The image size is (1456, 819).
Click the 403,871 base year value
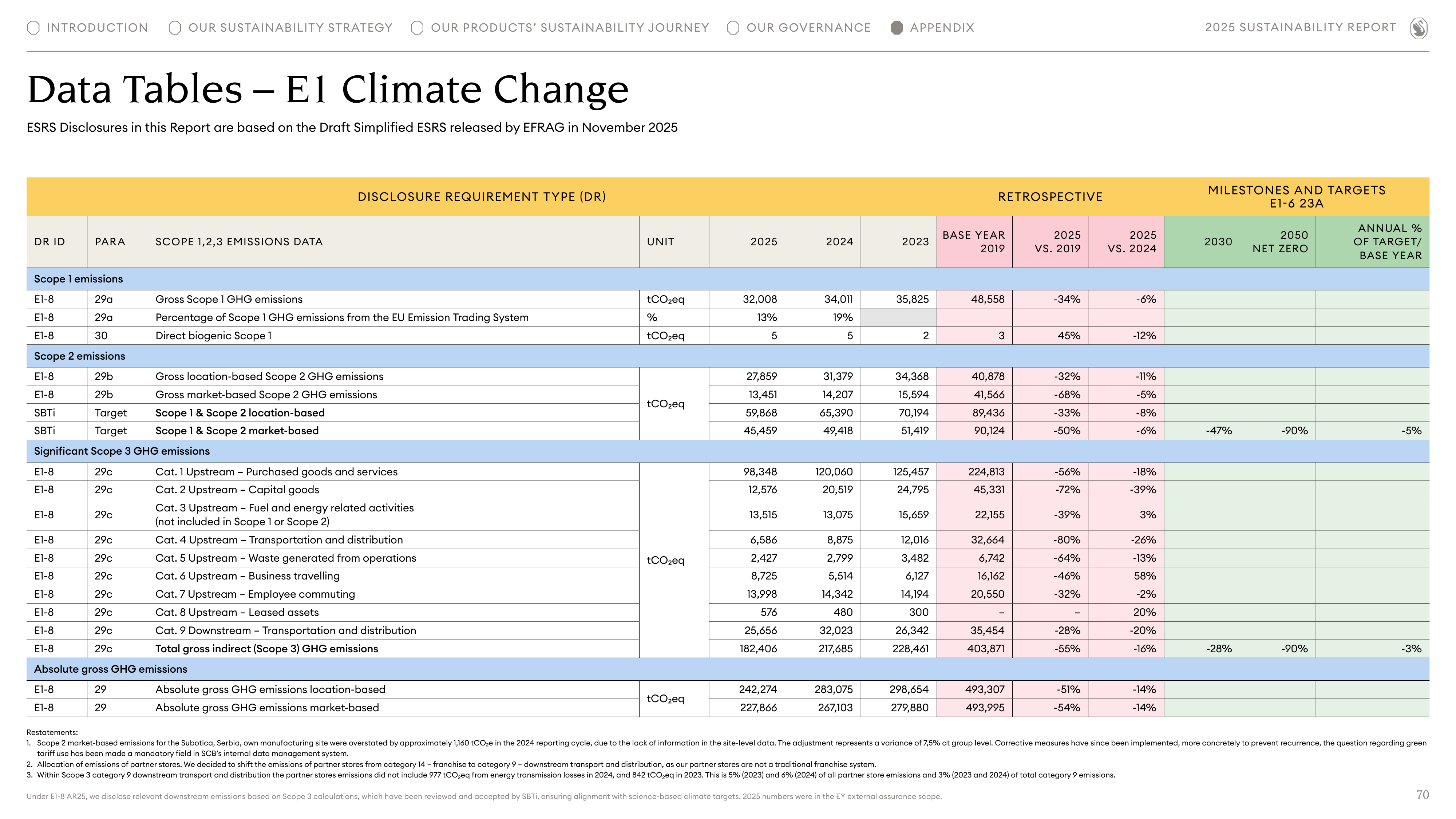[x=986, y=649]
